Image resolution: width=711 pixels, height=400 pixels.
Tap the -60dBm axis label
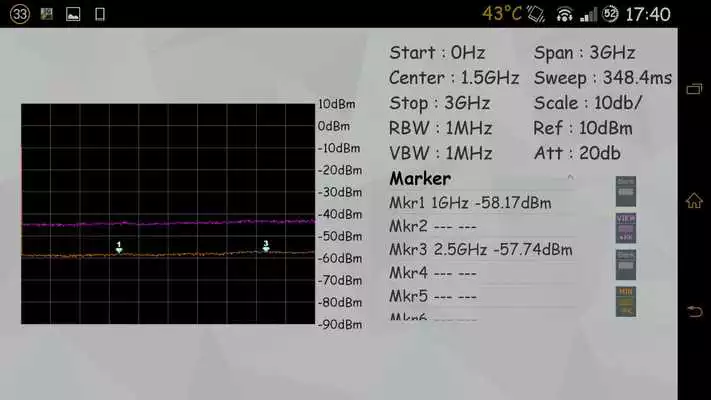pos(340,259)
